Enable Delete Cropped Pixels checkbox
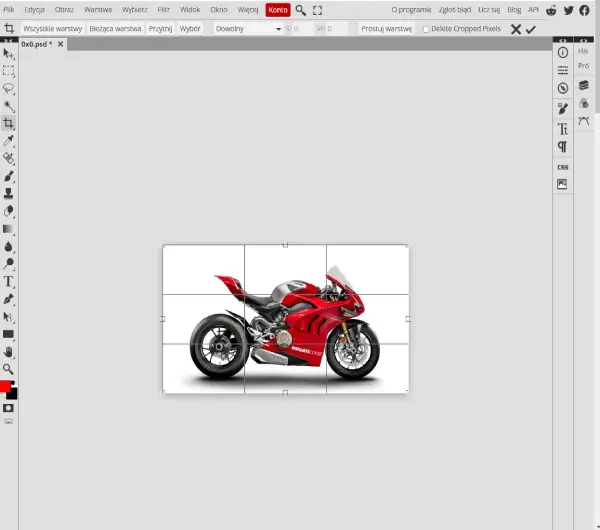This screenshot has width=600, height=530. [x=426, y=29]
